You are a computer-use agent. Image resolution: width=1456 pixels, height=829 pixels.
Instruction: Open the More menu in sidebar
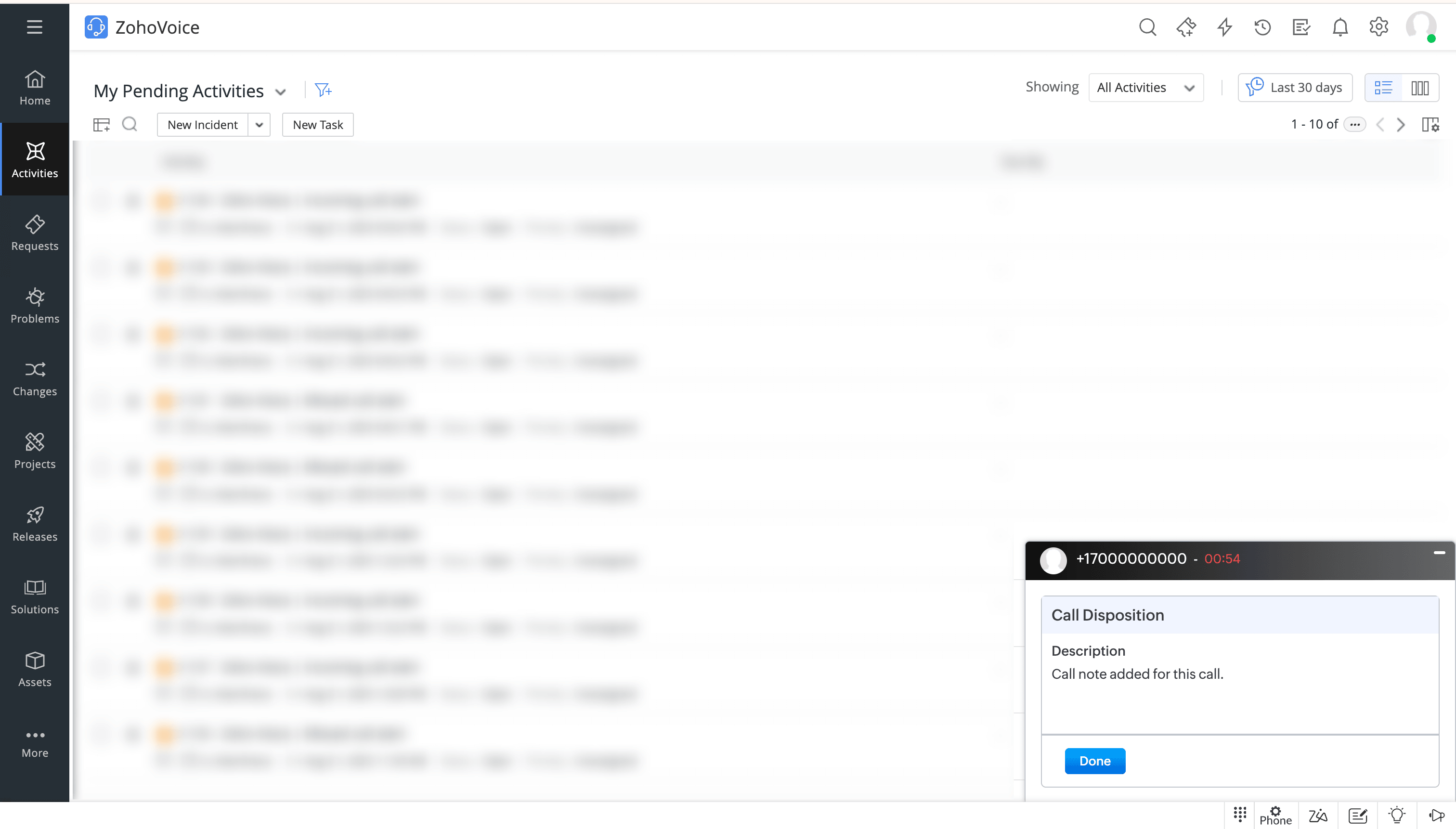pos(35,742)
